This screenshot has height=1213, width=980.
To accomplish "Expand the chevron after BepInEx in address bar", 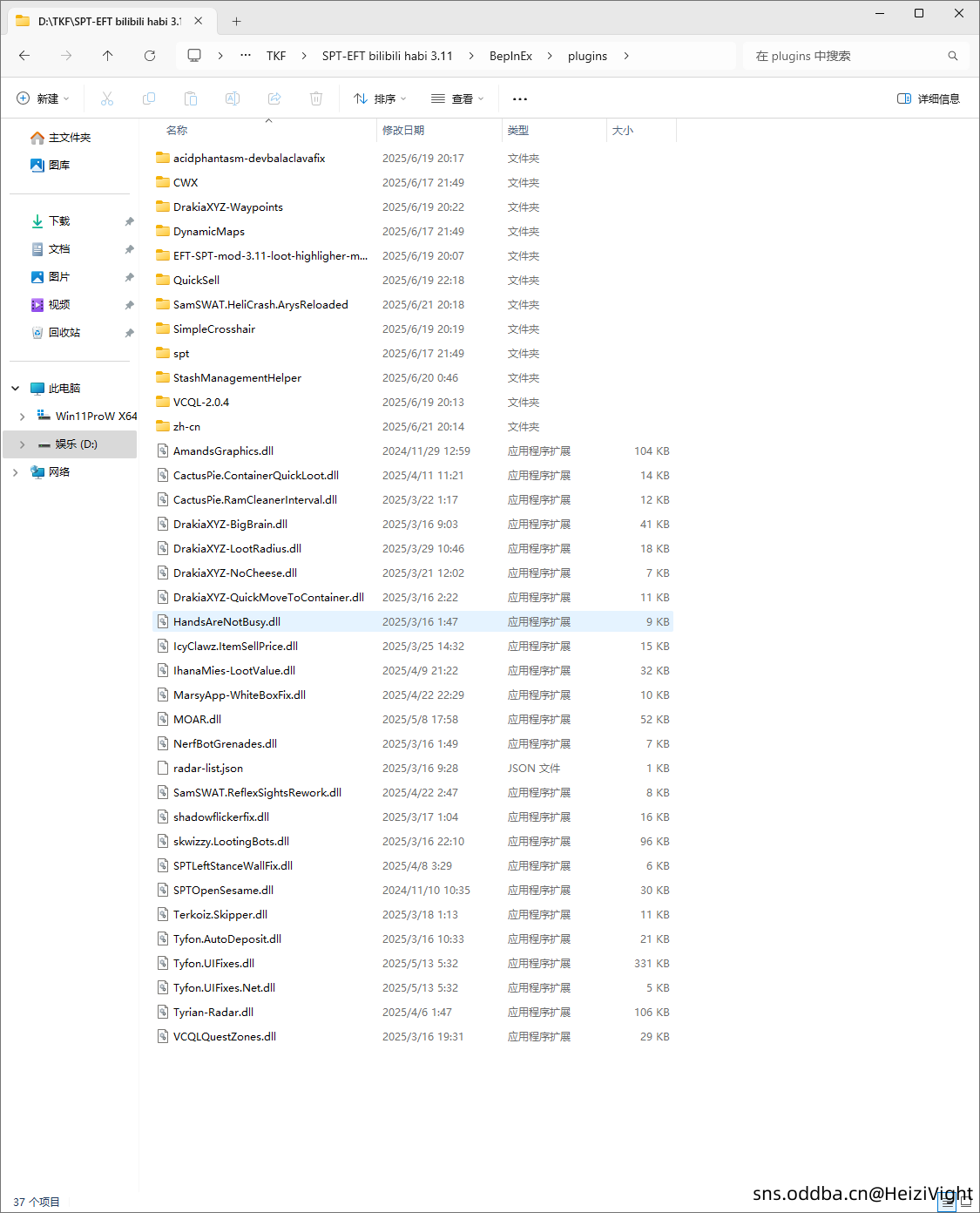I will tap(550, 56).
